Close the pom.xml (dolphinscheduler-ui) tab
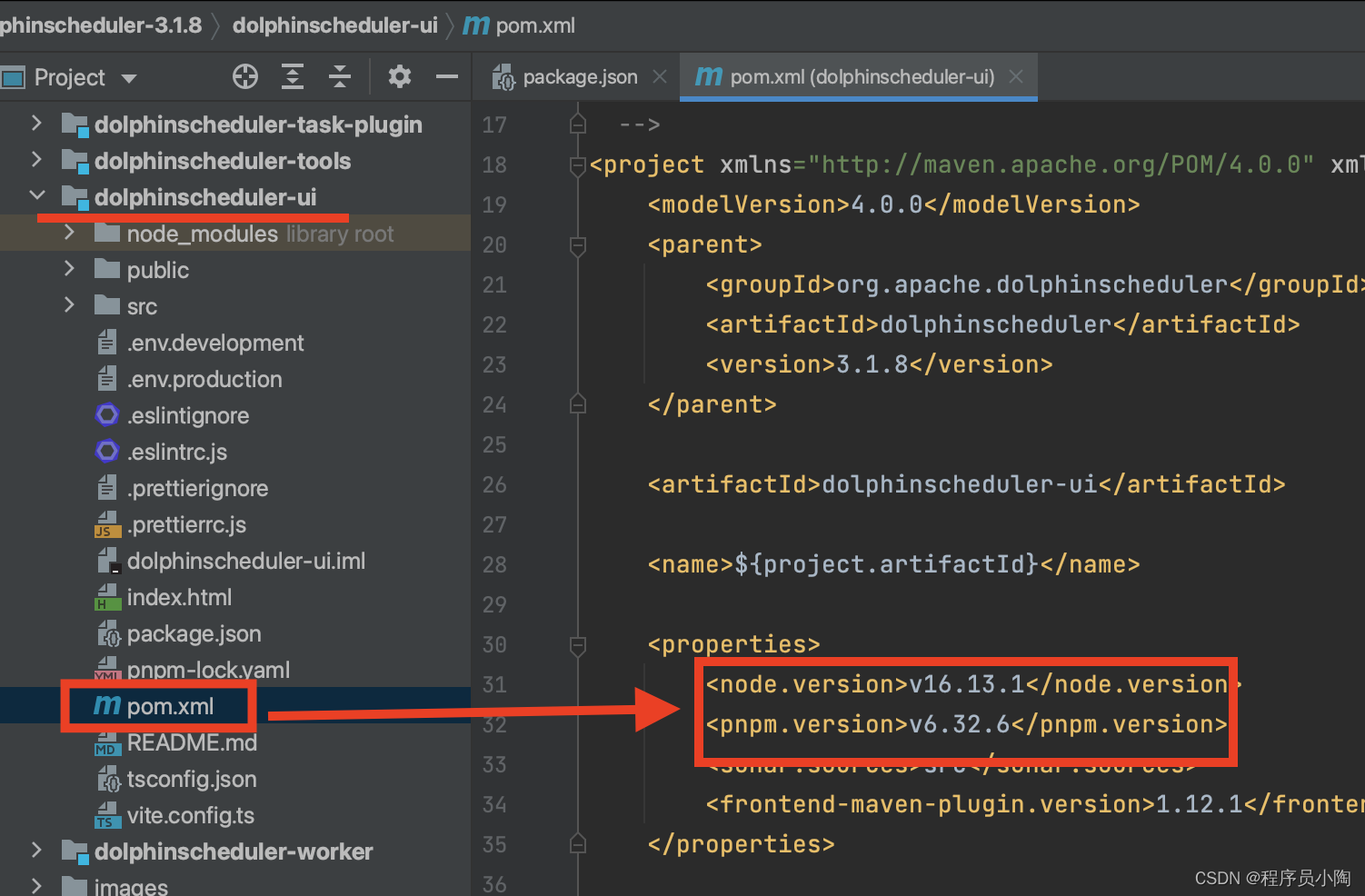The width and height of the screenshot is (1365, 896). tap(1016, 77)
